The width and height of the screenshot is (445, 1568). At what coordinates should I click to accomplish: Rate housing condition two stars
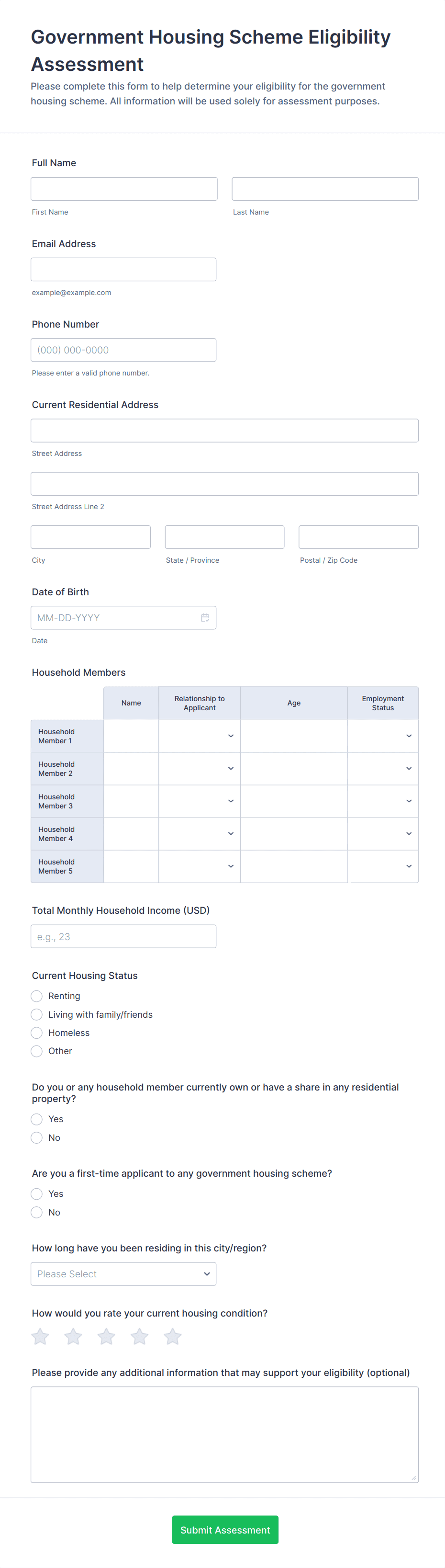73,1336
